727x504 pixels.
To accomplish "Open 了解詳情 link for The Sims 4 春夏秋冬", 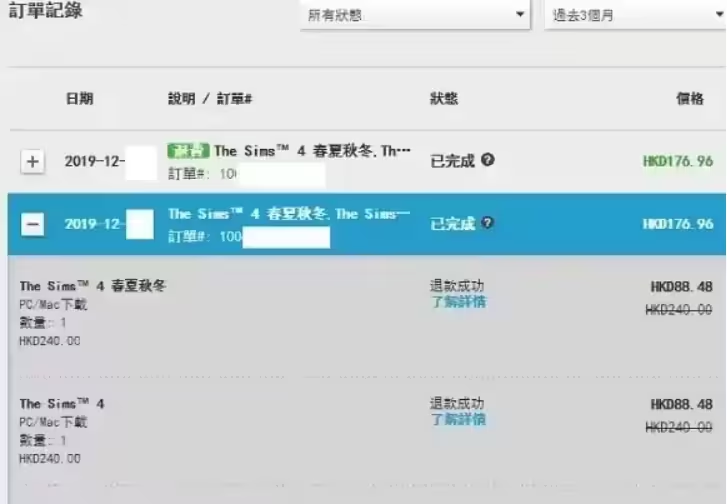I will click(x=458, y=302).
